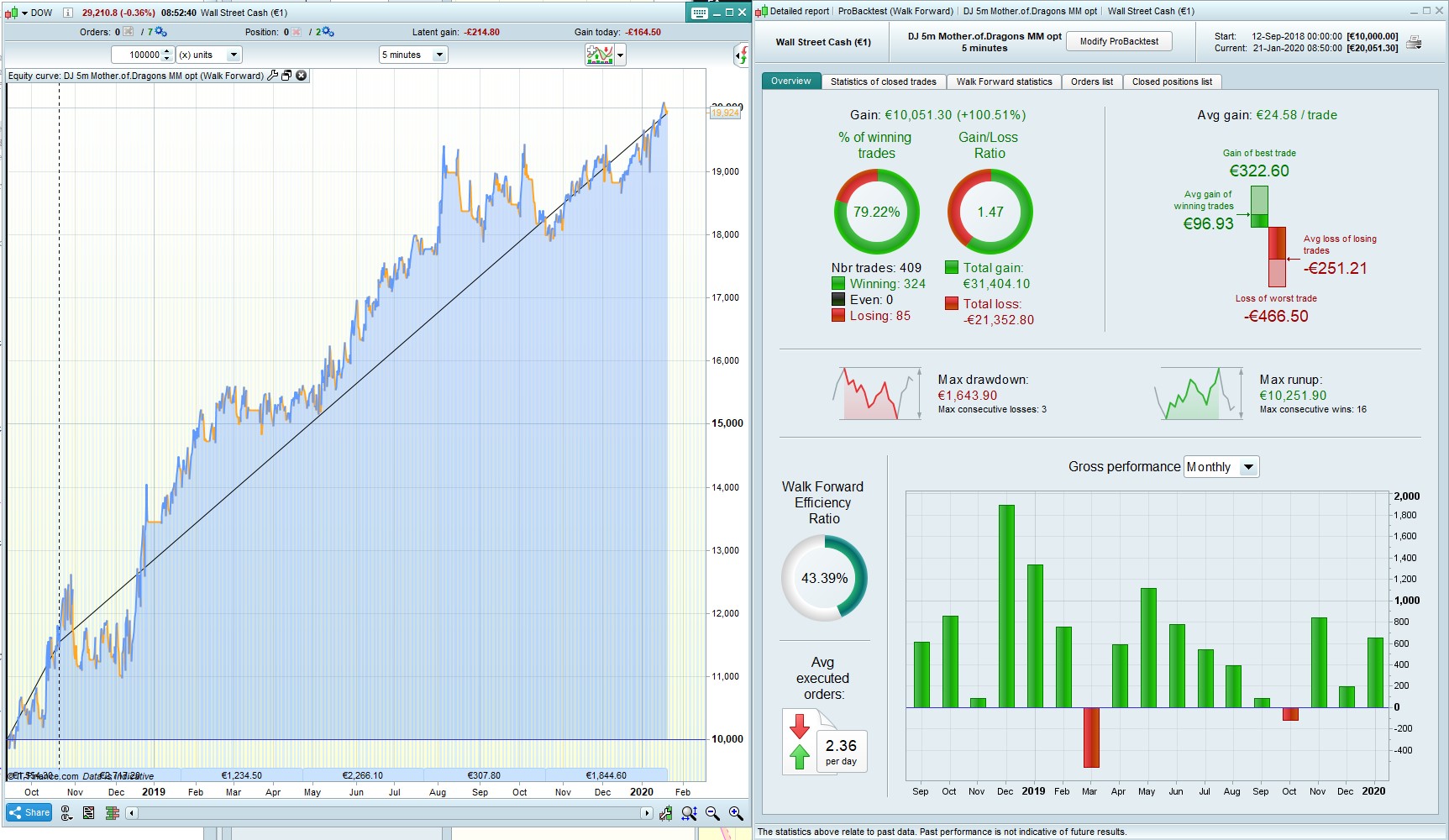Open the chart link group icon
Viewport: 1449px width, 840px height.
67,813
